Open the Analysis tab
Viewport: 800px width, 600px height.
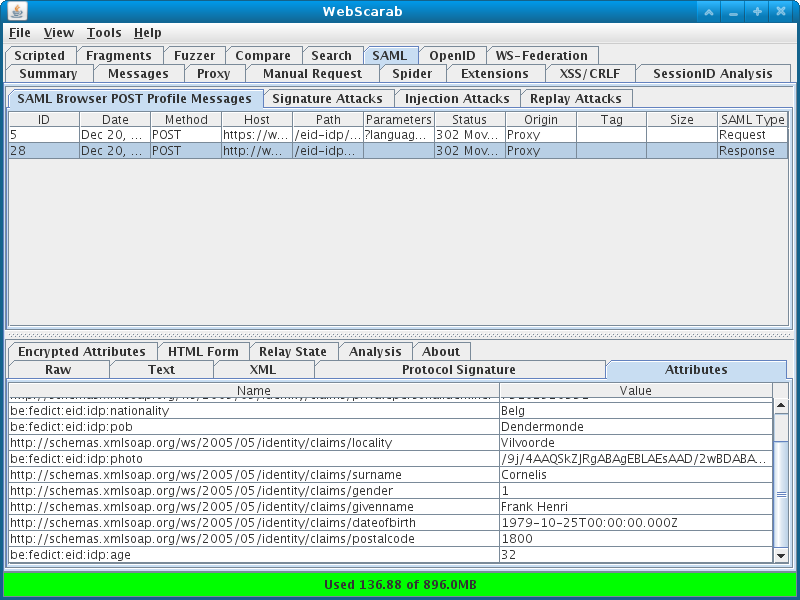(x=376, y=352)
